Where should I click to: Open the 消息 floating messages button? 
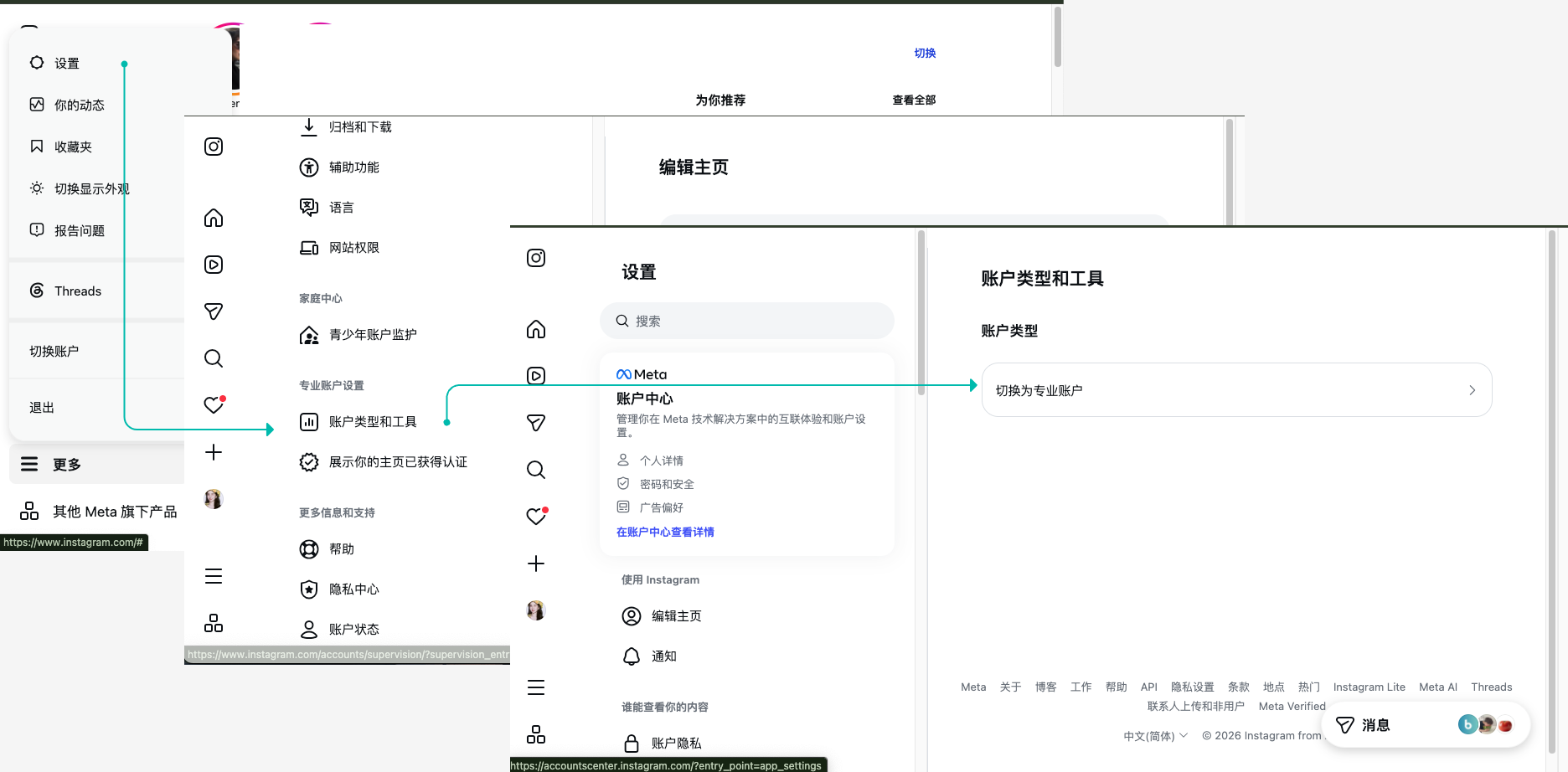coord(1426,725)
